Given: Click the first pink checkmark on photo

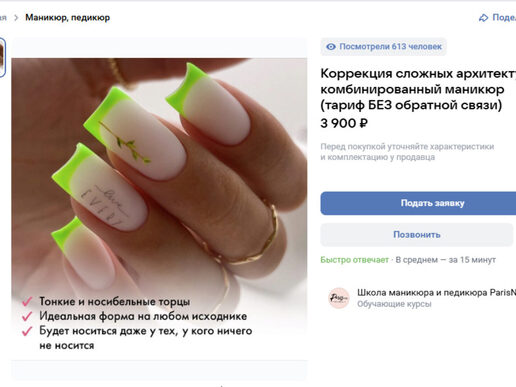Looking at the screenshot, I should [27, 301].
